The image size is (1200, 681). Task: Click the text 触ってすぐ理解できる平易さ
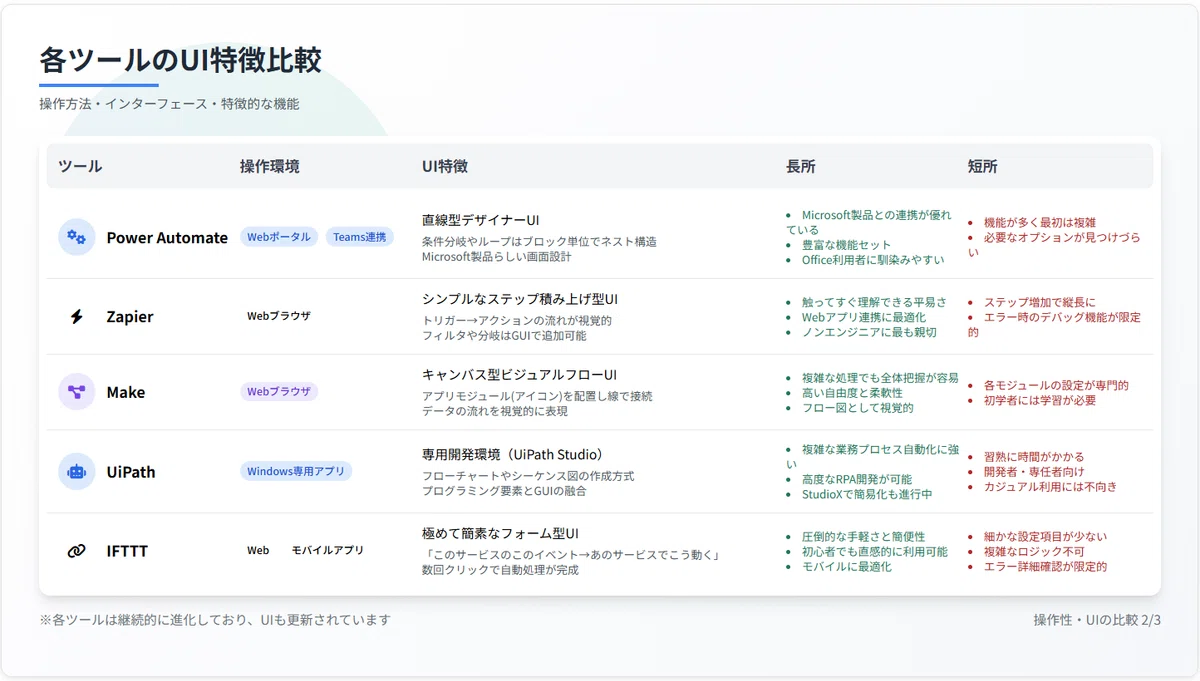click(x=874, y=302)
